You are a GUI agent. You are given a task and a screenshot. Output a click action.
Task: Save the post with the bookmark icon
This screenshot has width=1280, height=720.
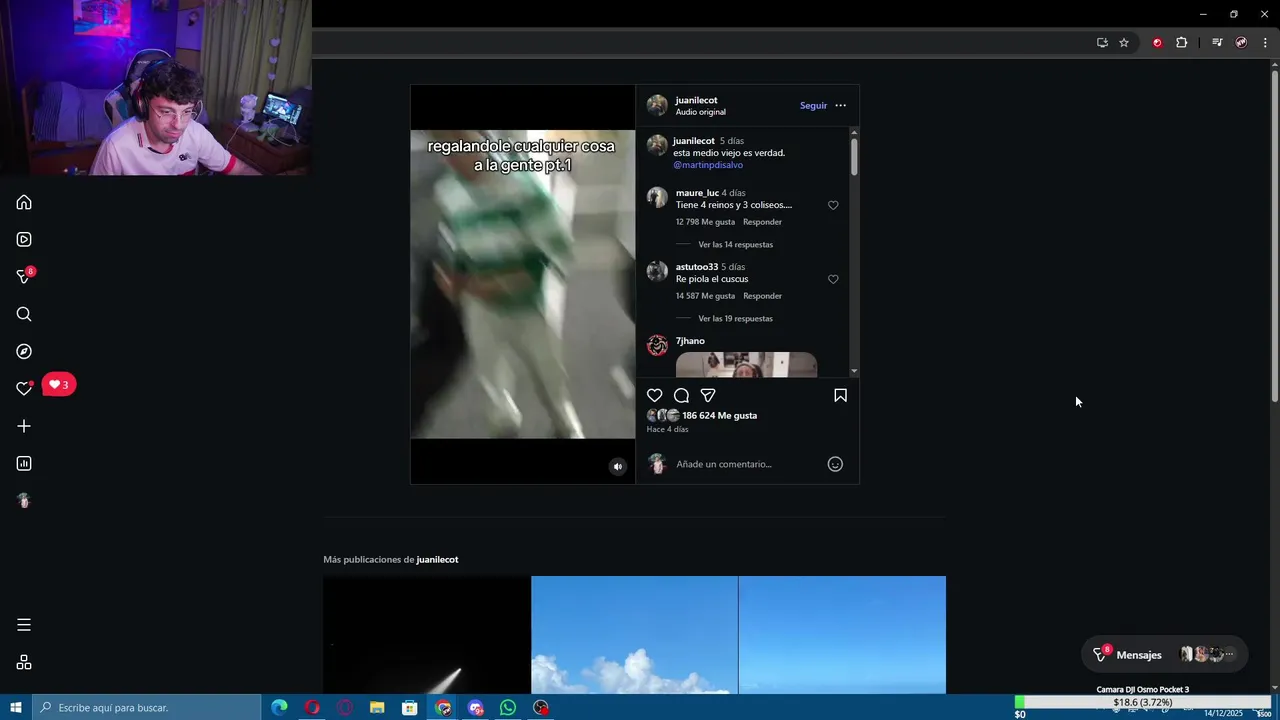[840, 395]
